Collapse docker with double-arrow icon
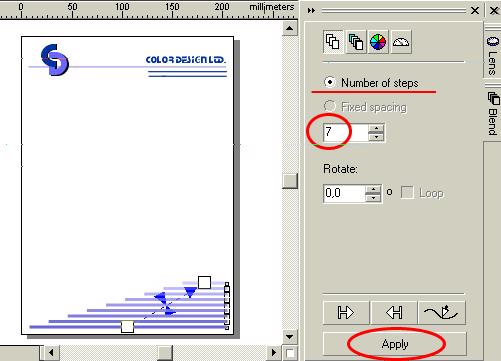This screenshot has width=501, height=361. 311,11
